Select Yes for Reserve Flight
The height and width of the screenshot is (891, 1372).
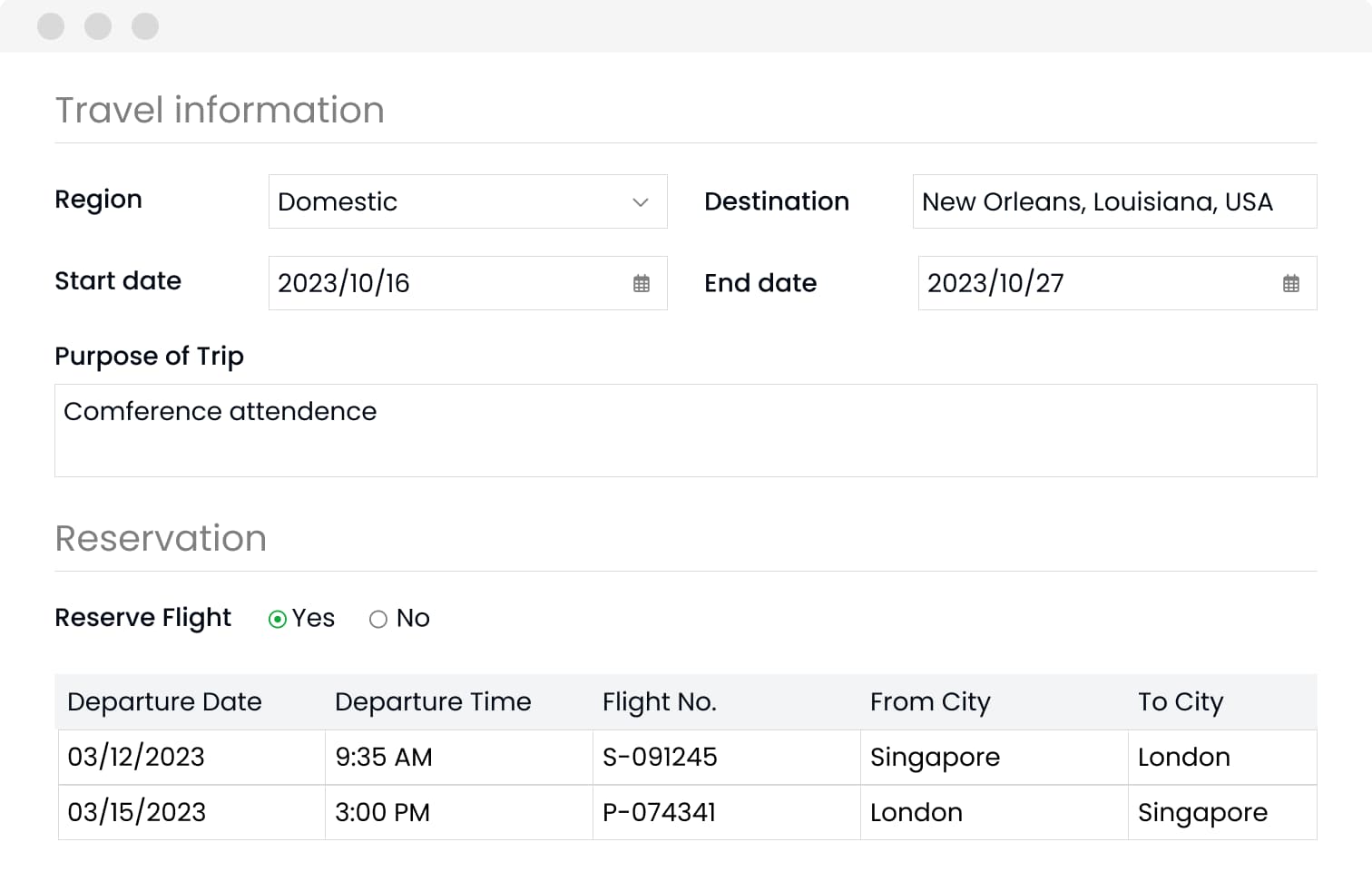pyautogui.click(x=278, y=619)
